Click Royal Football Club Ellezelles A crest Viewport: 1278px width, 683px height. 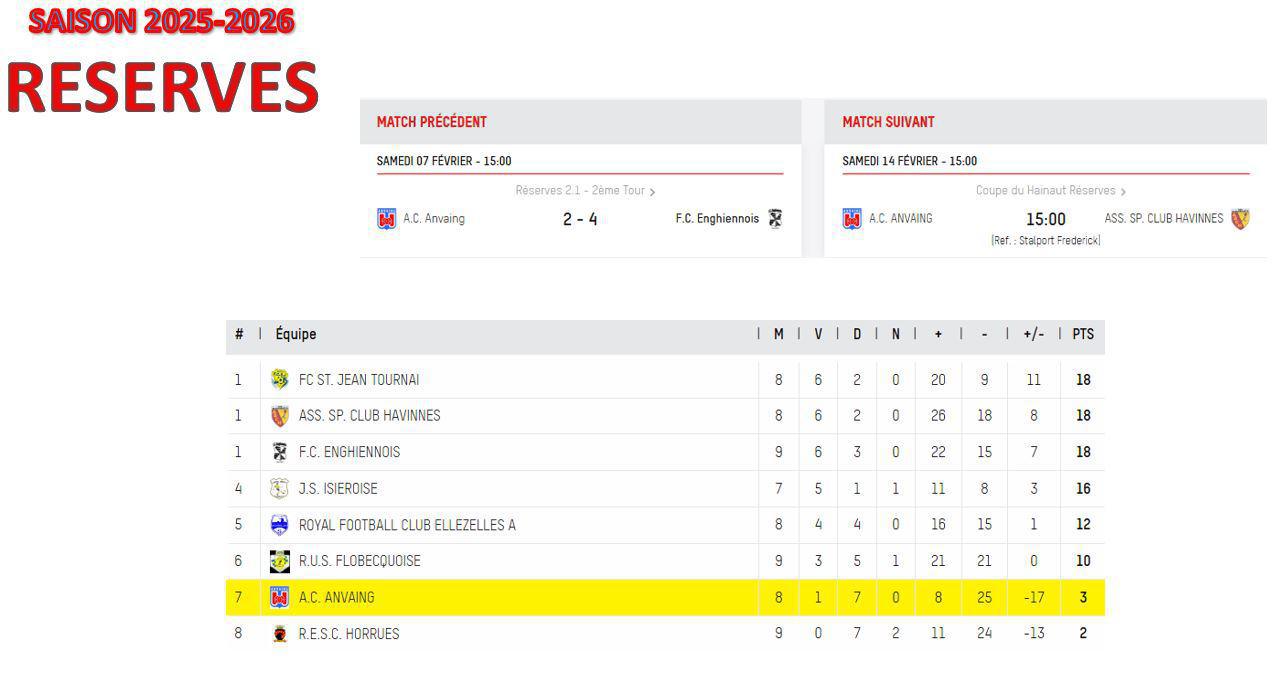pyautogui.click(x=280, y=525)
